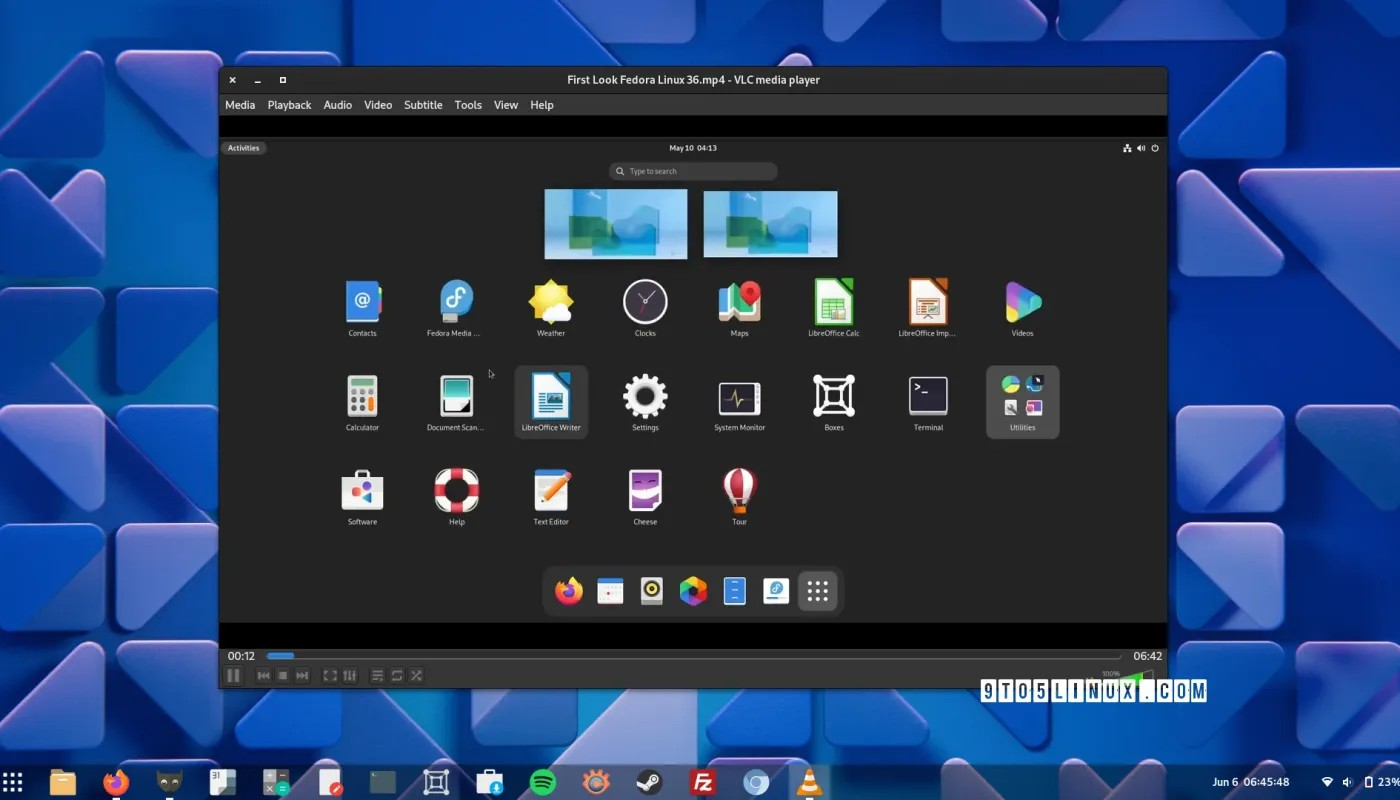Click the Cheese app icon

645,490
